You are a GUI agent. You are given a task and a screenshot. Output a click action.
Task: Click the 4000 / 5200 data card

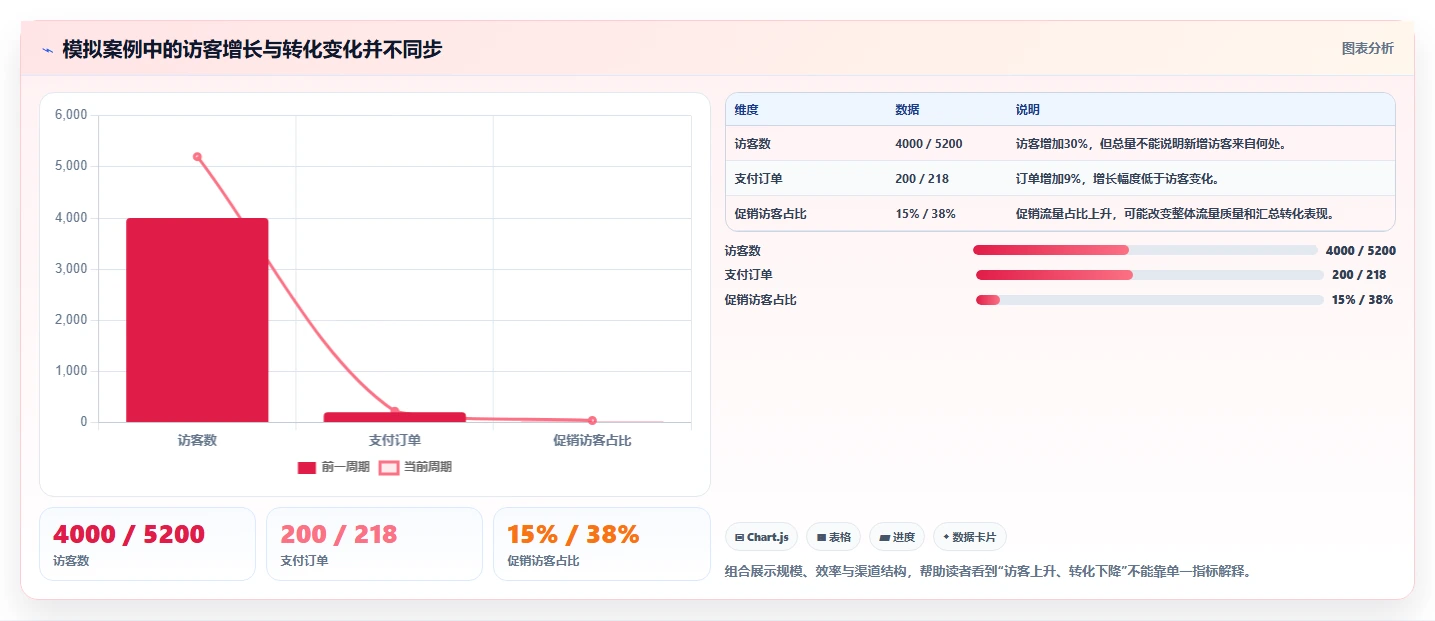coord(147,544)
